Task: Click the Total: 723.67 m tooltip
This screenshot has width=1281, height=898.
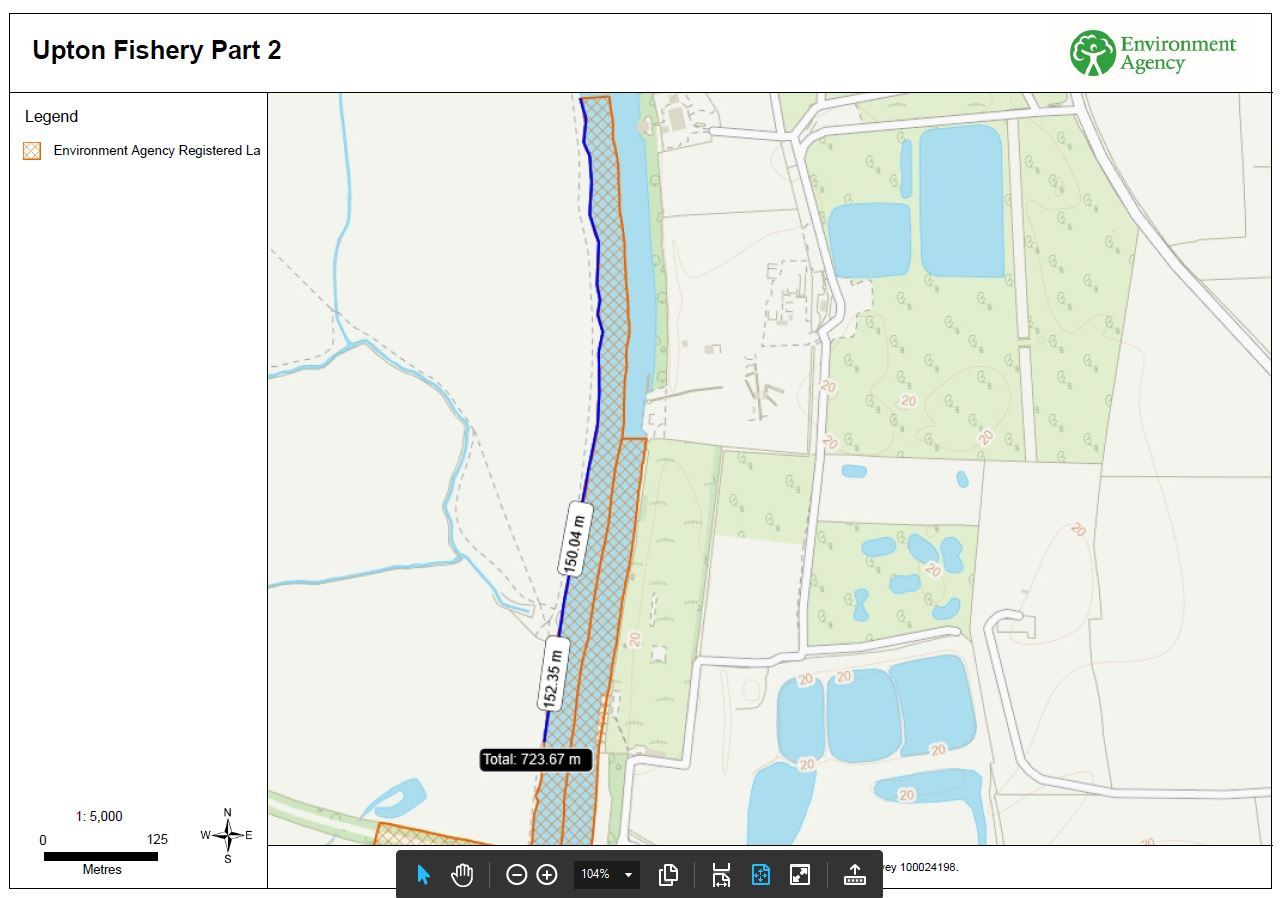Action: coord(535,759)
